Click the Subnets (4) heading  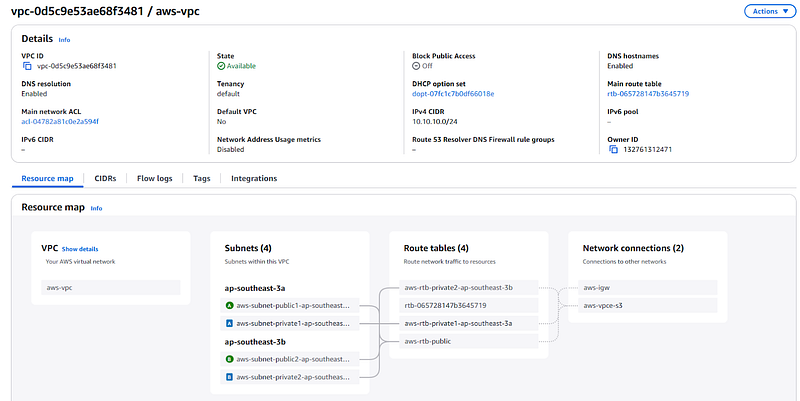248,248
